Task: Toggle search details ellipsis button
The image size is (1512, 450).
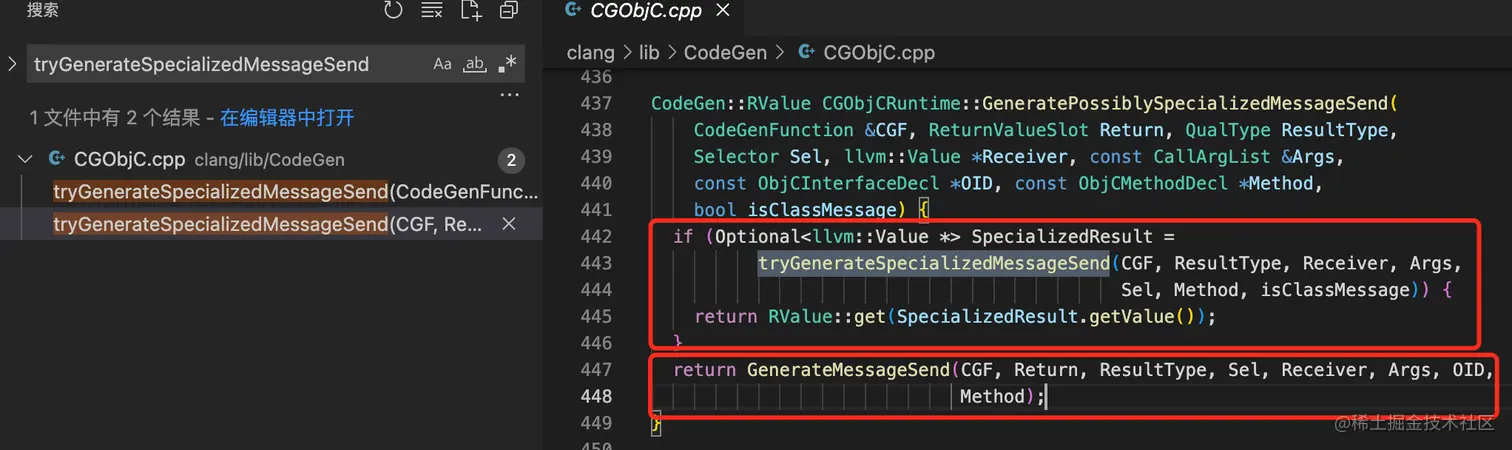Action: coord(509,95)
